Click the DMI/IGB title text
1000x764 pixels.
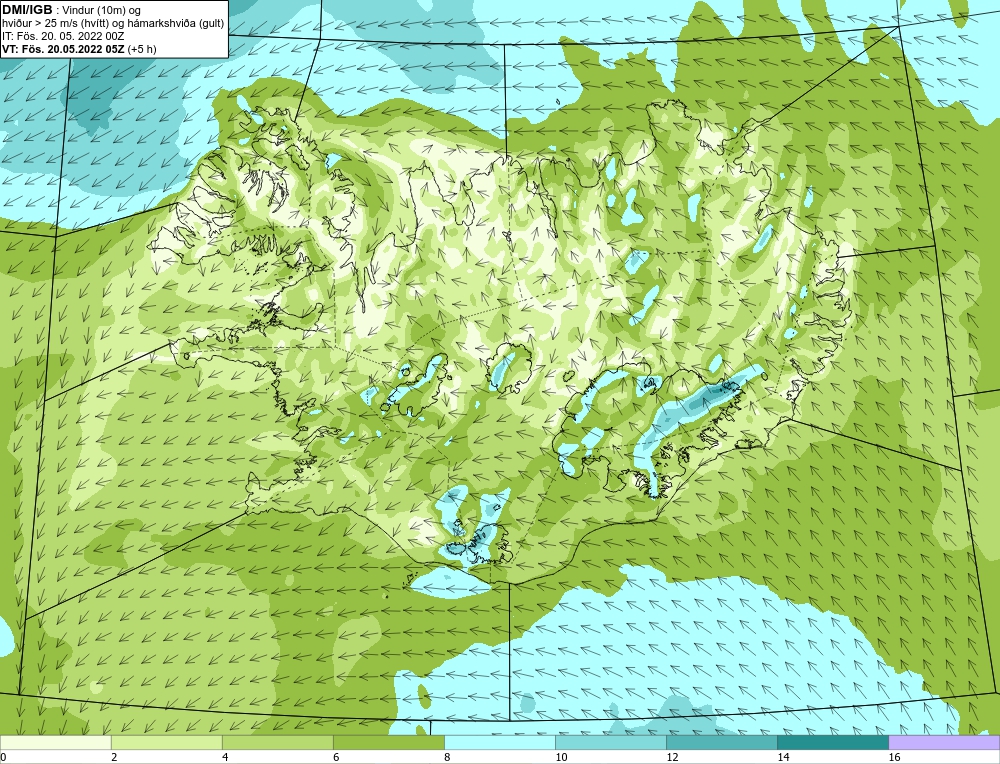[27, 10]
